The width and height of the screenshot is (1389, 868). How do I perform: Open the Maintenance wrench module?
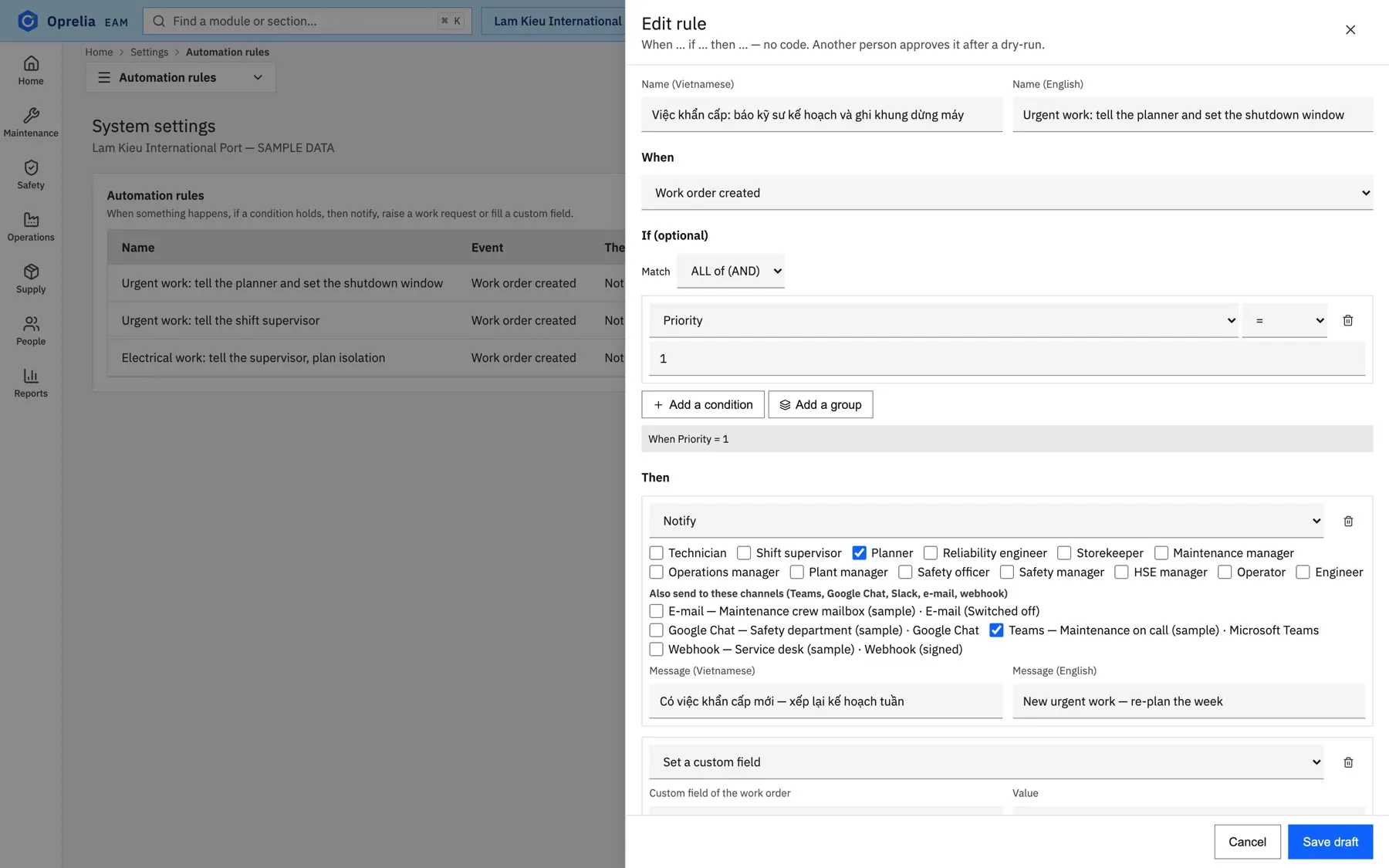pos(31,123)
